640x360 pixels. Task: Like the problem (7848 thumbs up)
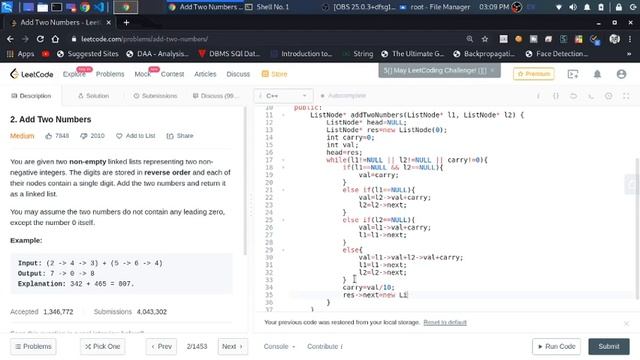[x=57, y=136]
